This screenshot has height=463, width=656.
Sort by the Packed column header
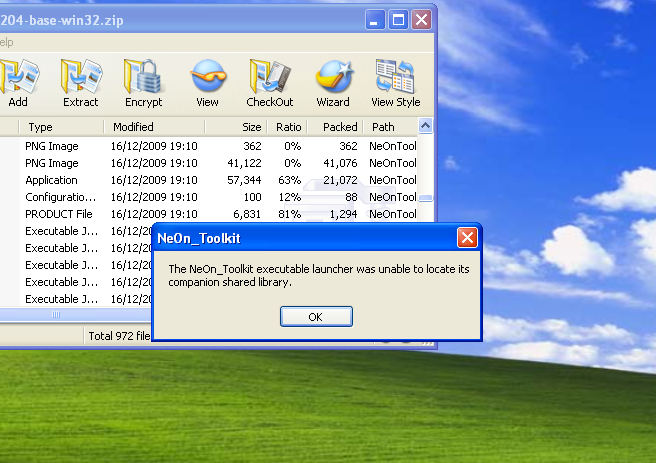(336, 127)
